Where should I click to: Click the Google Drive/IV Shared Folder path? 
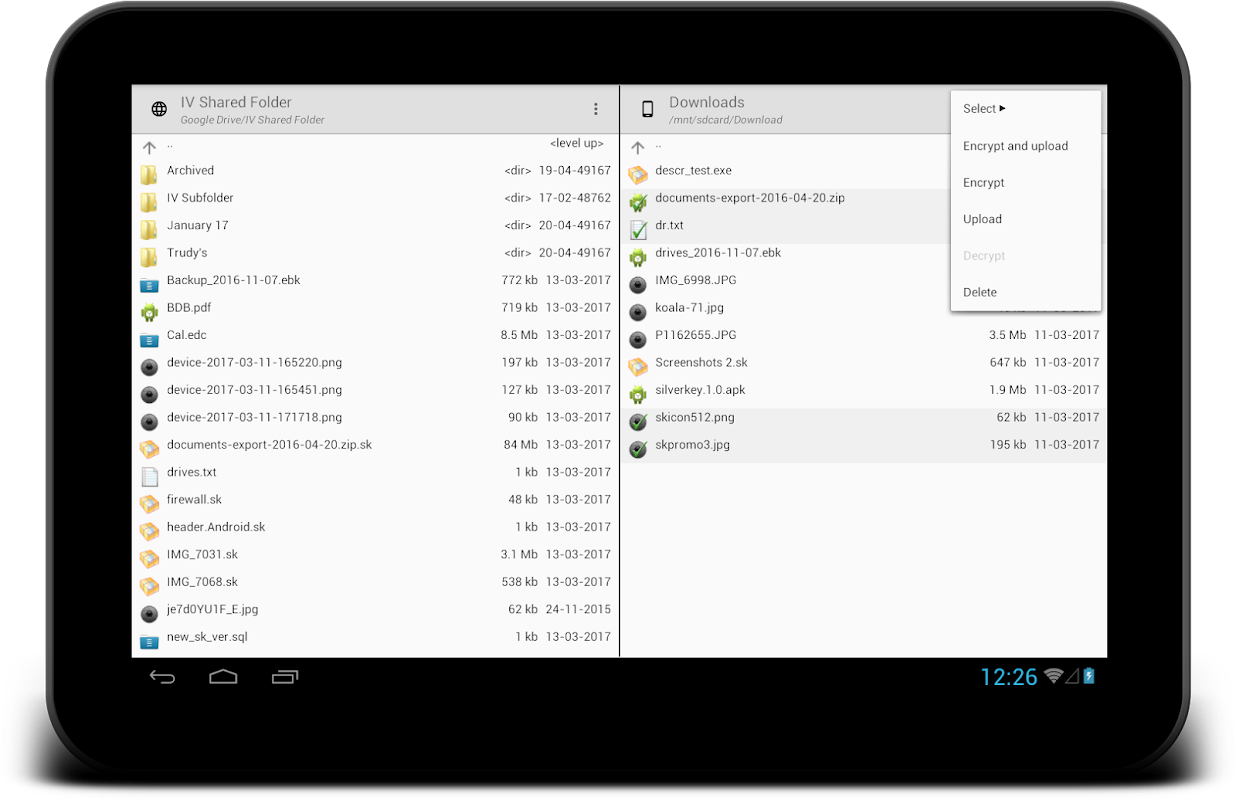click(x=253, y=120)
